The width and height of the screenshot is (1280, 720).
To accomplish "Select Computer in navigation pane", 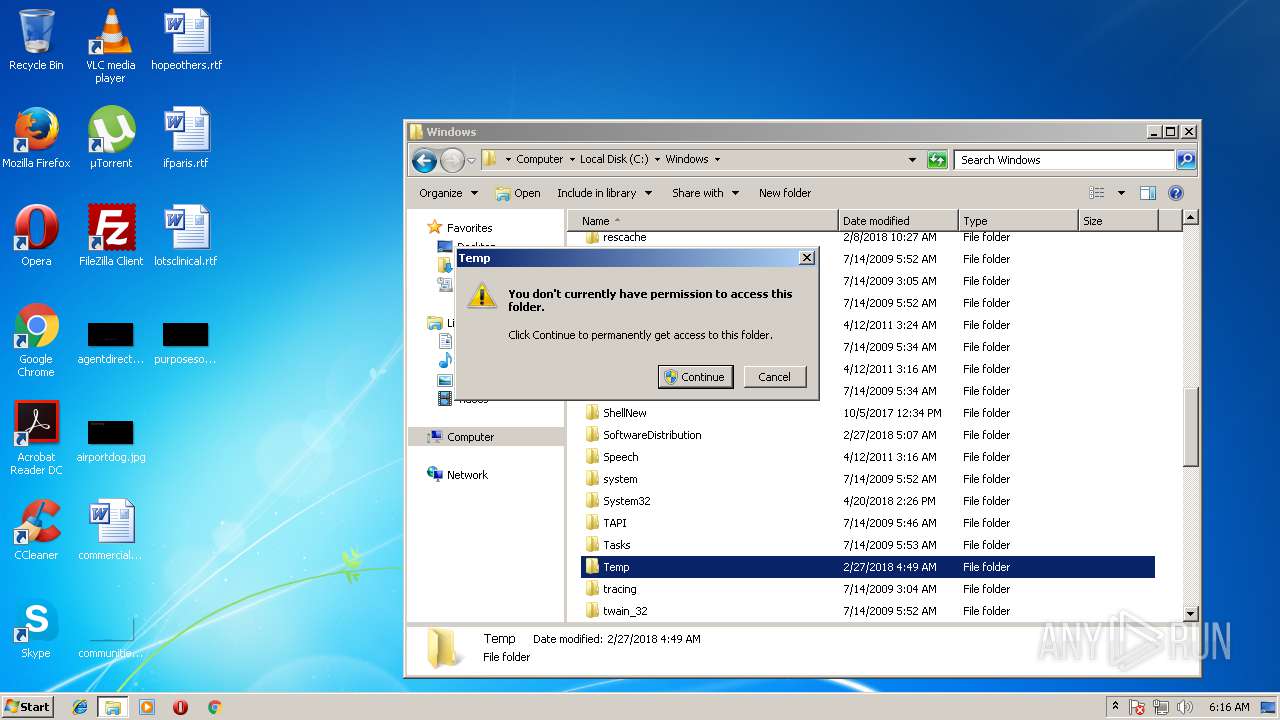I will pyautogui.click(x=470, y=437).
